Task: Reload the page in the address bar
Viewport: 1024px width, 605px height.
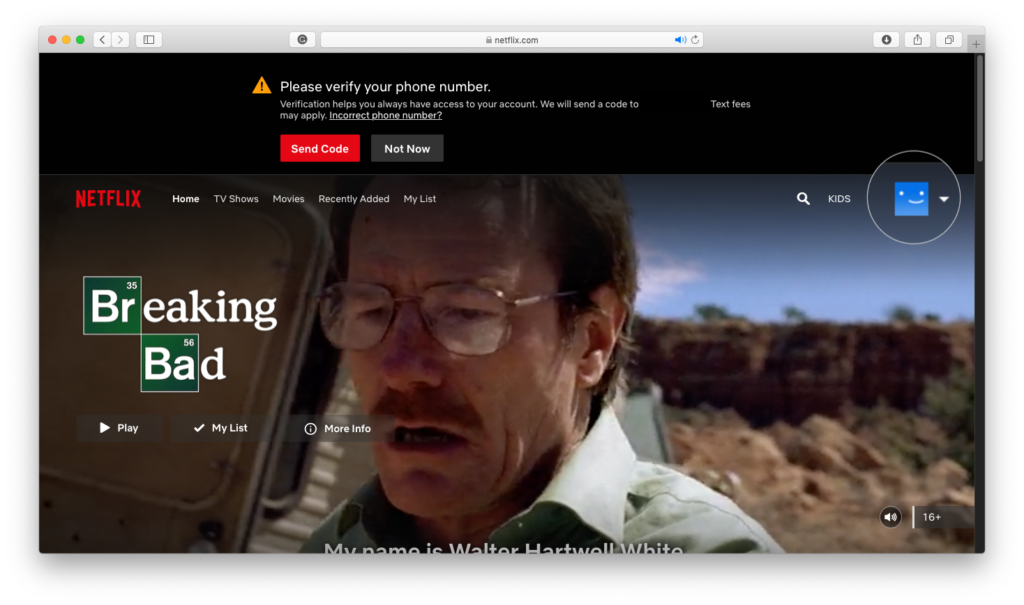Action: [695, 40]
